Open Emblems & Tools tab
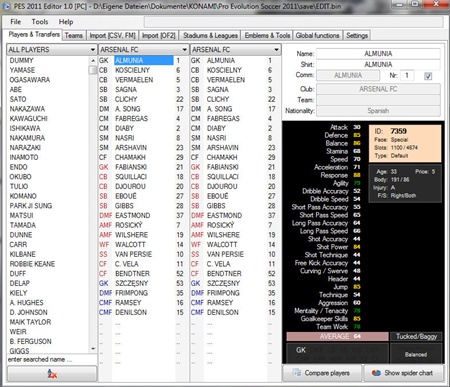The height and width of the screenshot is (387, 450). (267, 35)
